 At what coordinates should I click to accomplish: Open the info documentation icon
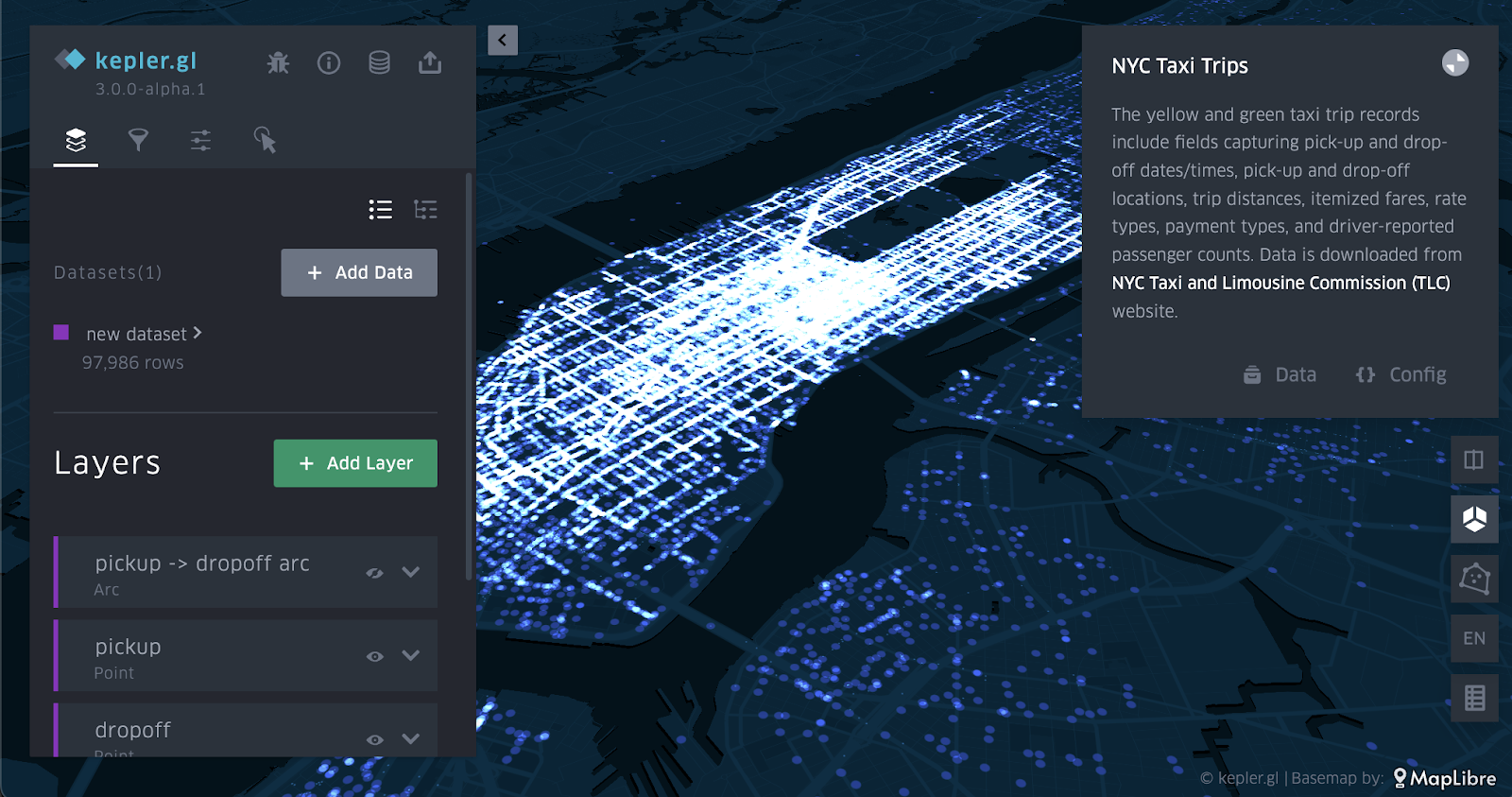point(329,62)
